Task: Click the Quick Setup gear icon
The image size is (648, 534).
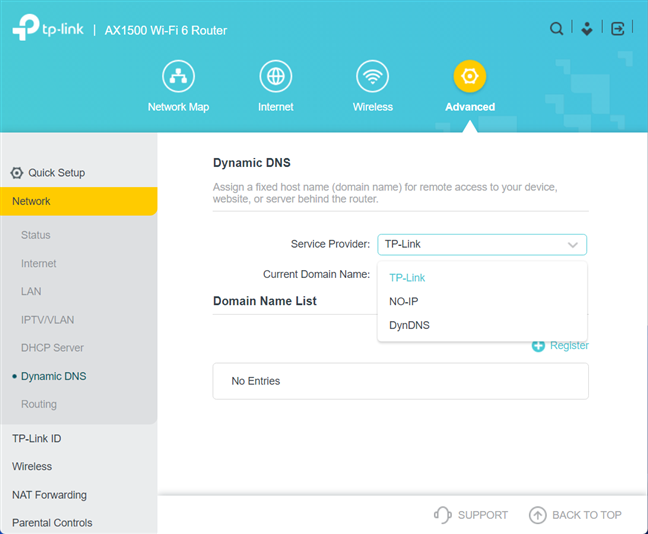Action: (17, 173)
